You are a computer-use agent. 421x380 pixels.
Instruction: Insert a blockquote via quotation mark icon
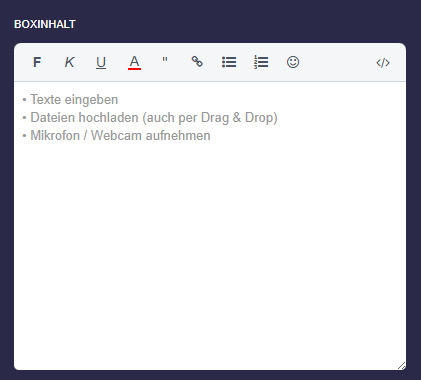click(x=165, y=62)
